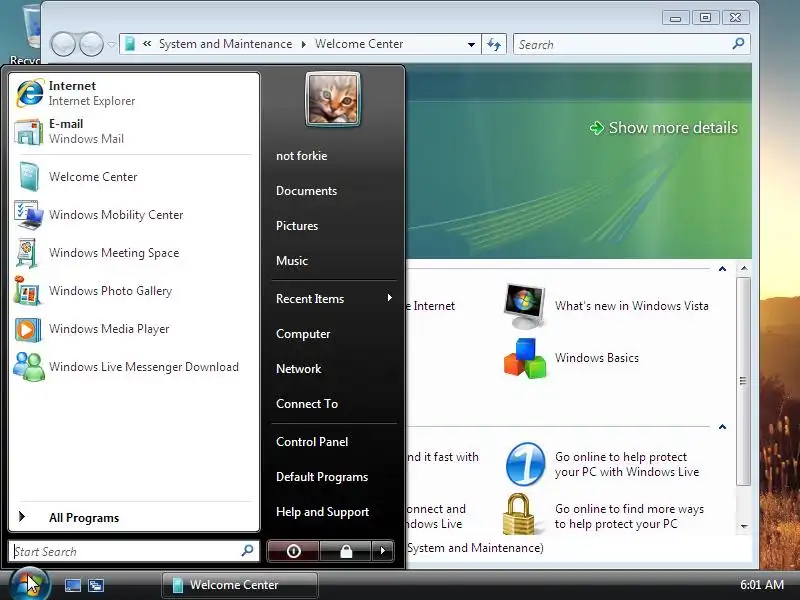Open recent pages dropdown arrow
Viewport: 800px width, 600px height.
[x=111, y=44]
